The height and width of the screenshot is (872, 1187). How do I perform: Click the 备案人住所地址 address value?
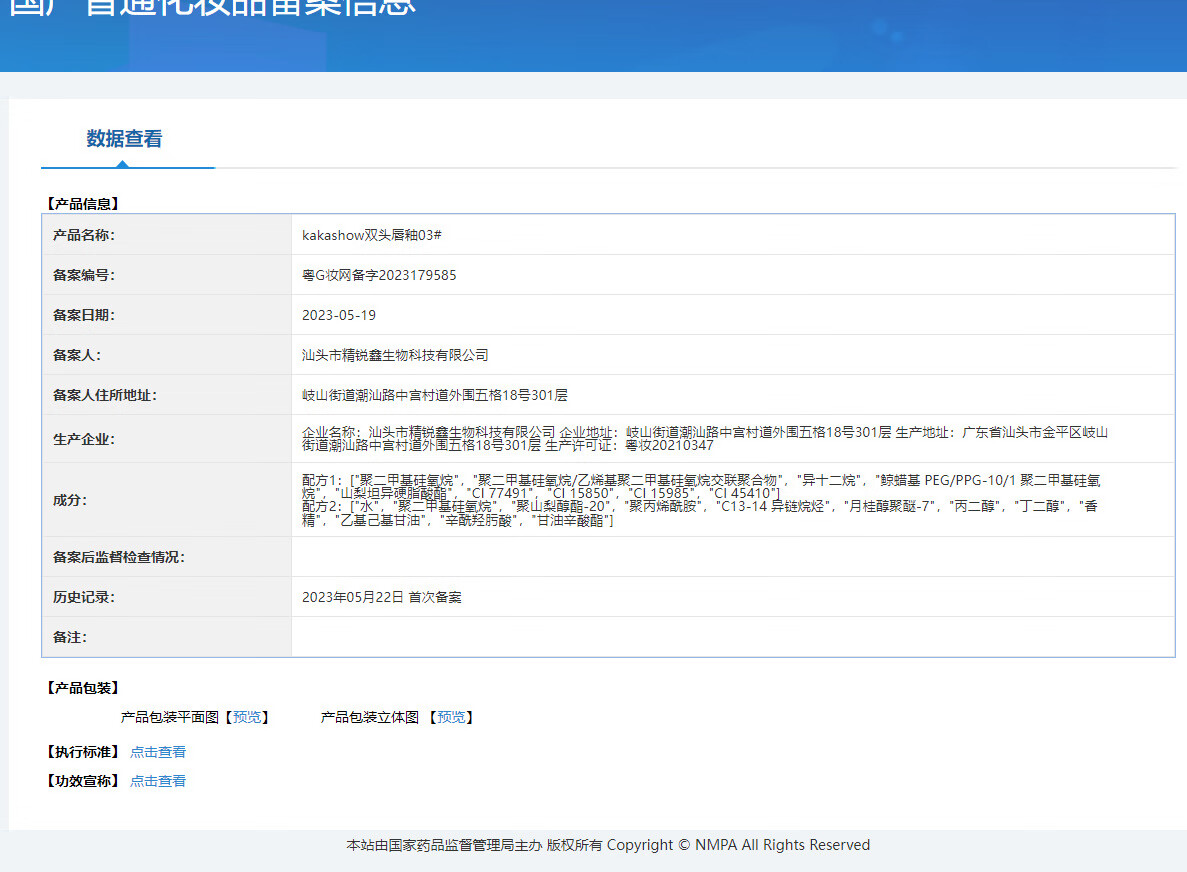[x=435, y=395]
